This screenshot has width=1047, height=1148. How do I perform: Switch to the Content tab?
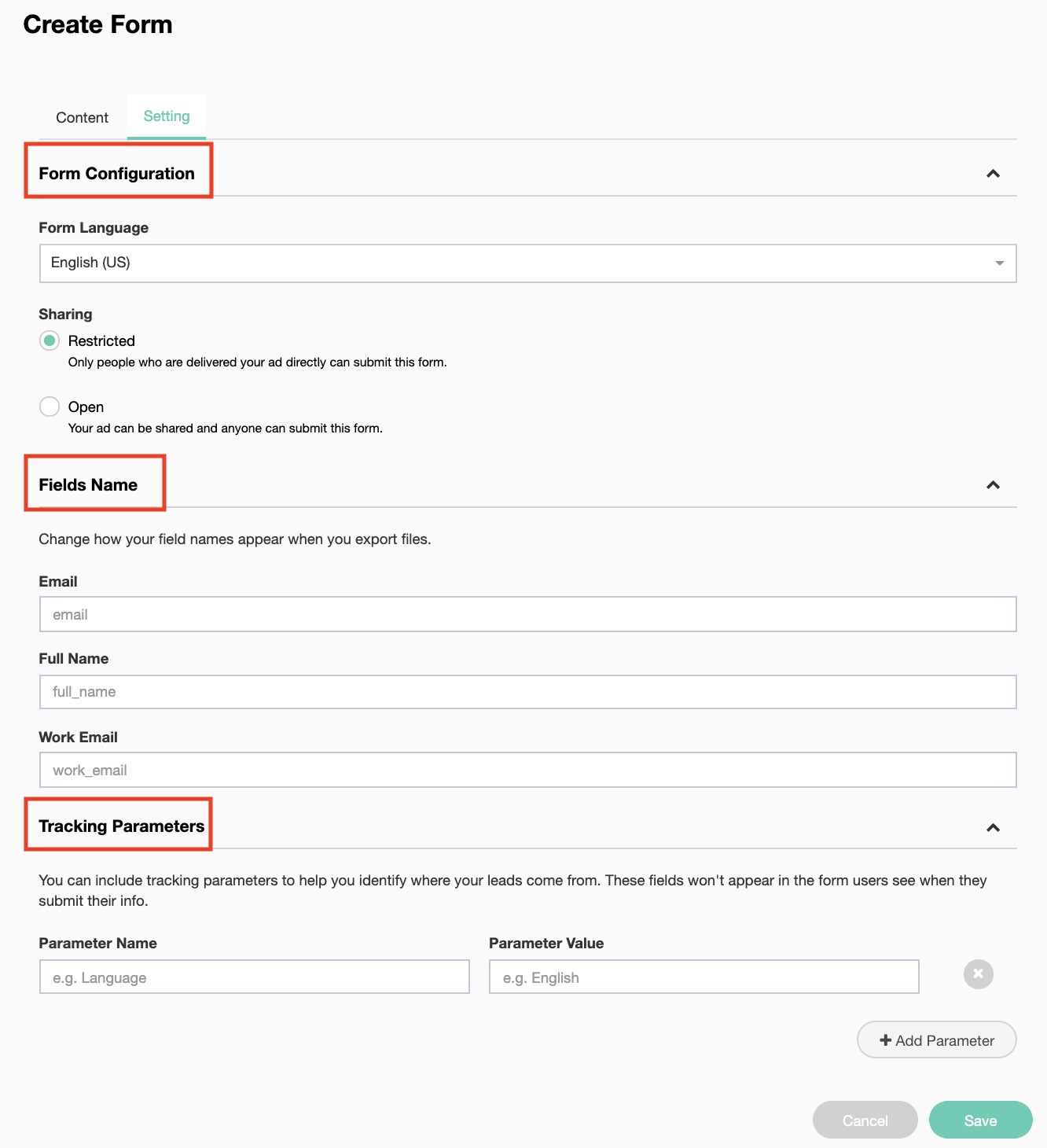point(82,118)
